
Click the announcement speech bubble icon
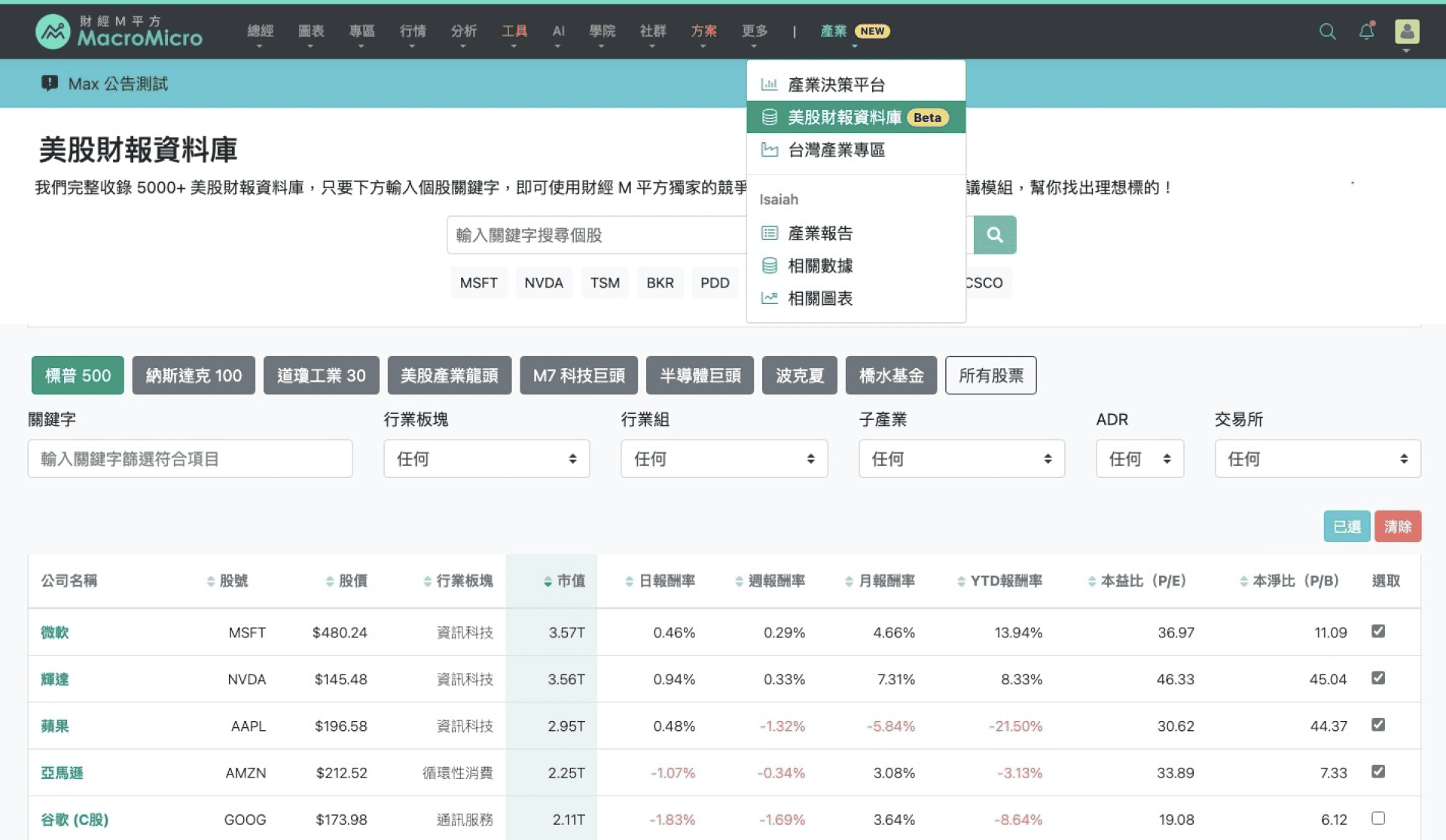click(x=50, y=83)
